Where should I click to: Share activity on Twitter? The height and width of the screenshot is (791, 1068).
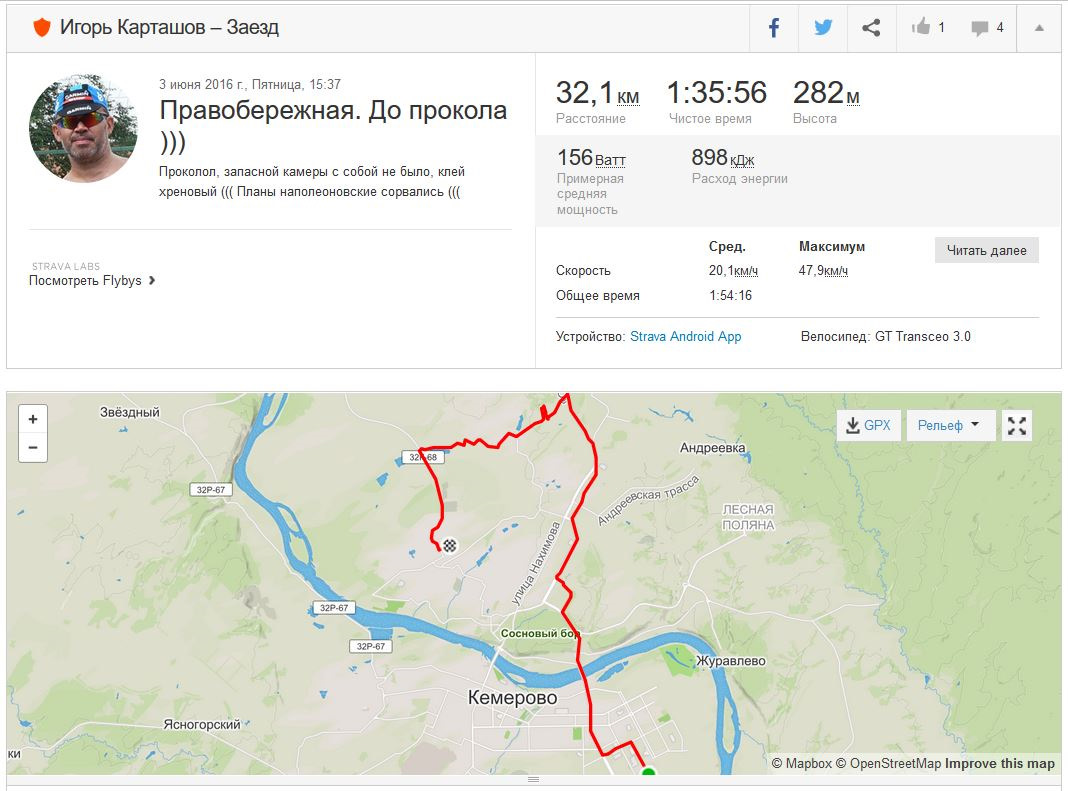[823, 28]
